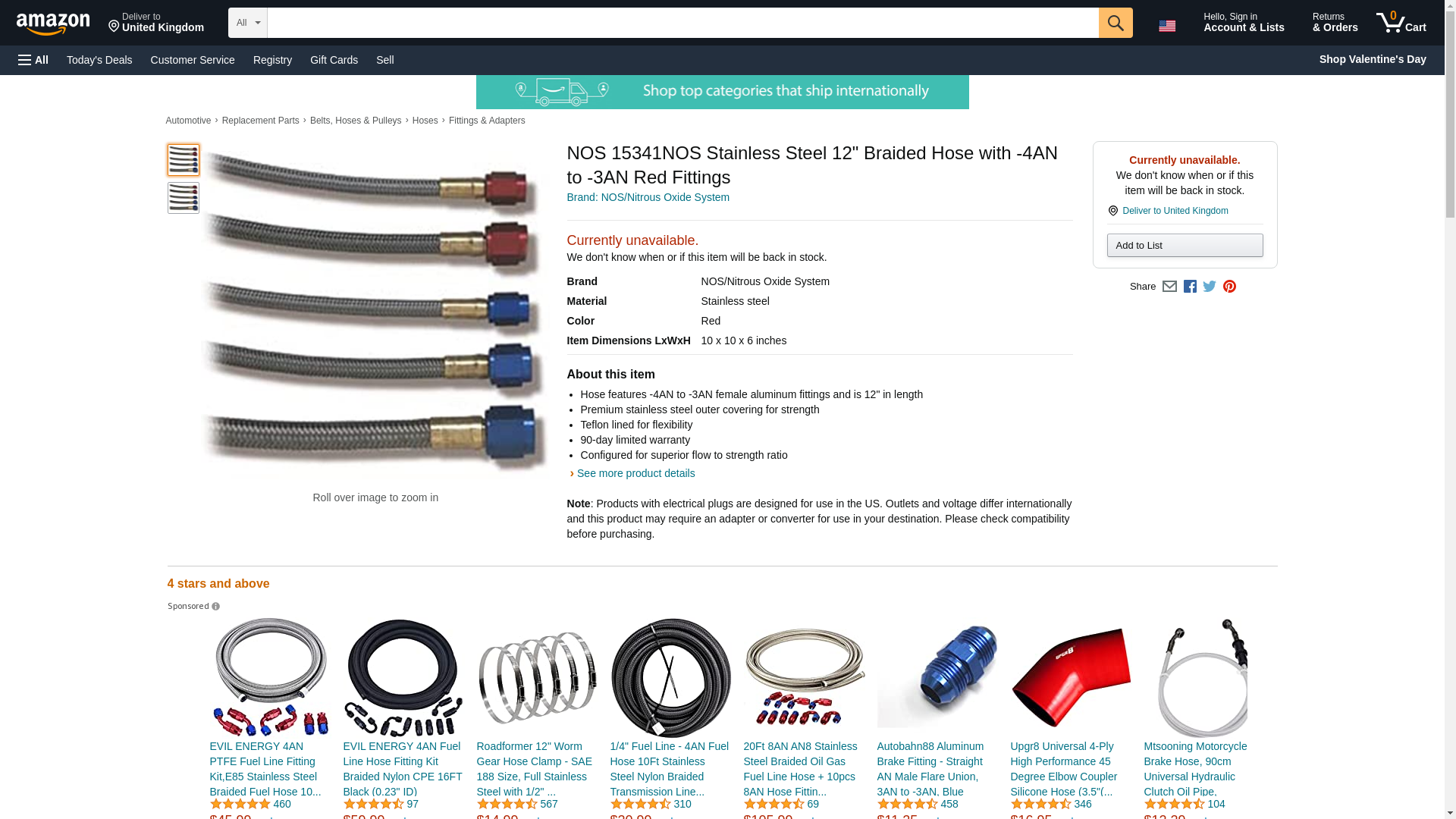
Task: Open the Brand: NOS/Nitrous Oxide System link
Action: click(x=648, y=197)
